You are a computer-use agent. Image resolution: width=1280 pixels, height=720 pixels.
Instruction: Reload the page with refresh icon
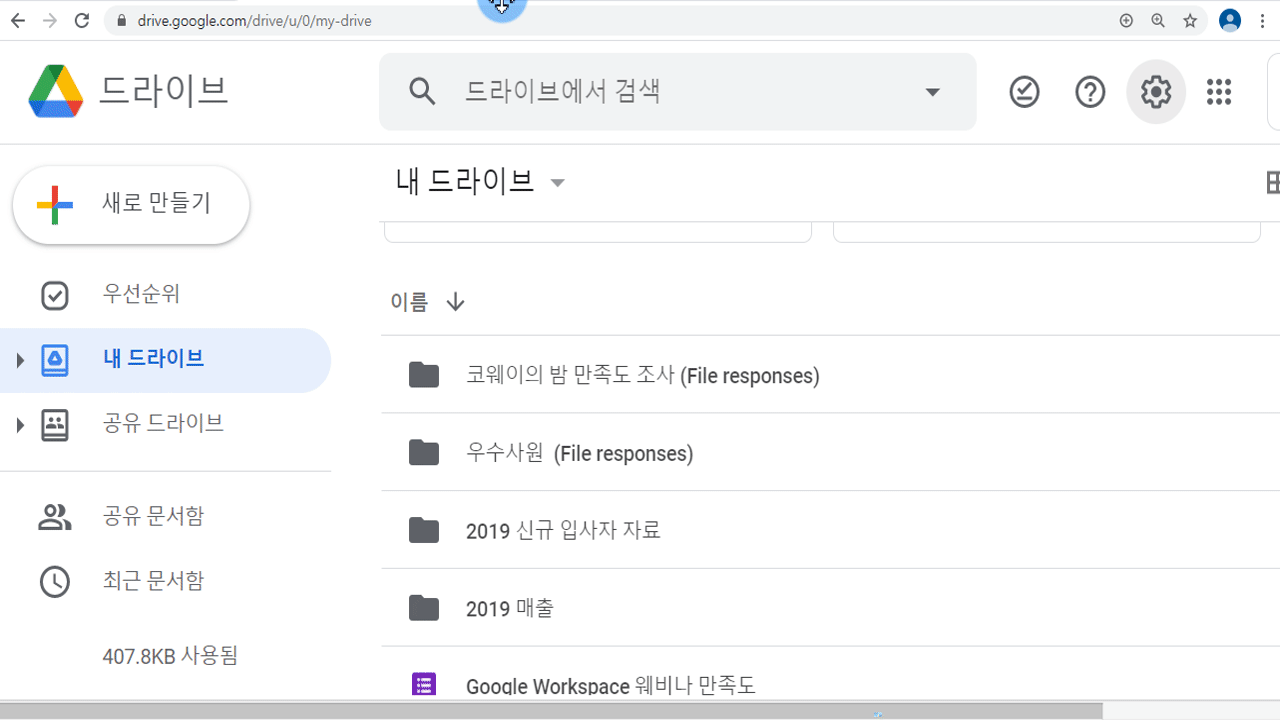tap(82, 20)
